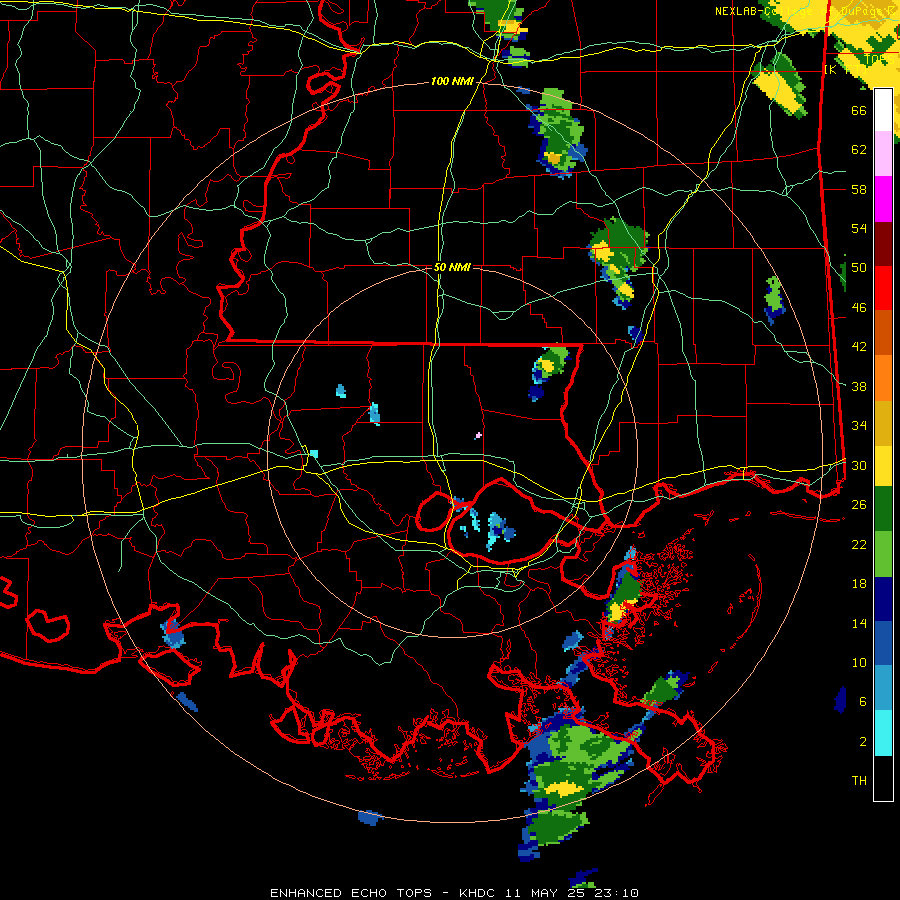Click the "22" legend value
Screen dimensions: 900x900
[x=859, y=544]
